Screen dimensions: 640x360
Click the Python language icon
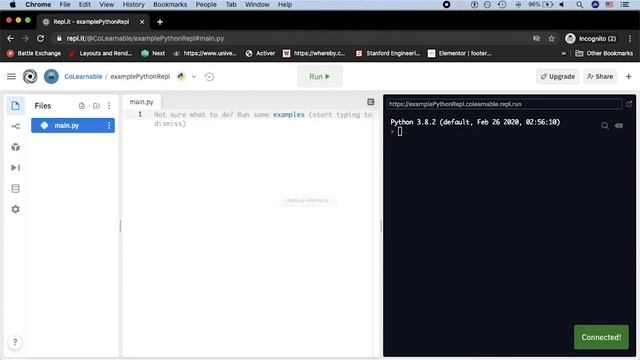[x=181, y=76]
